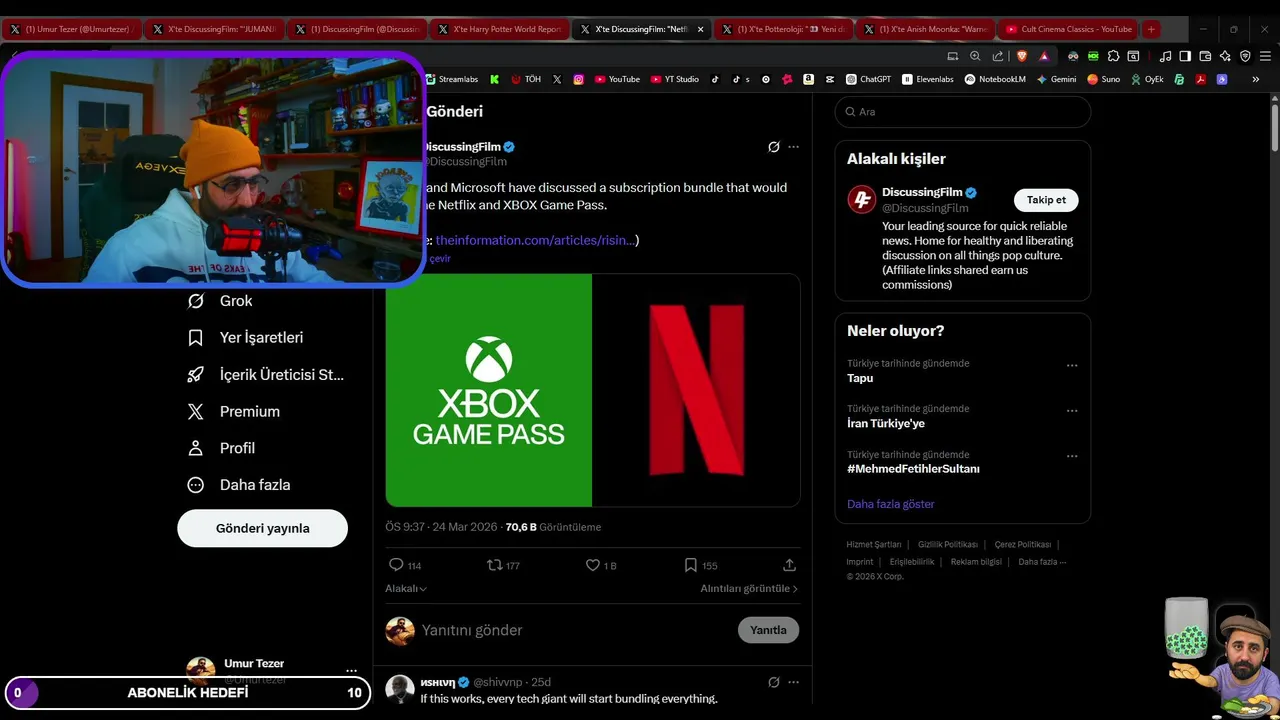
Task: Click the Tapu trending topic
Action: click(860, 378)
